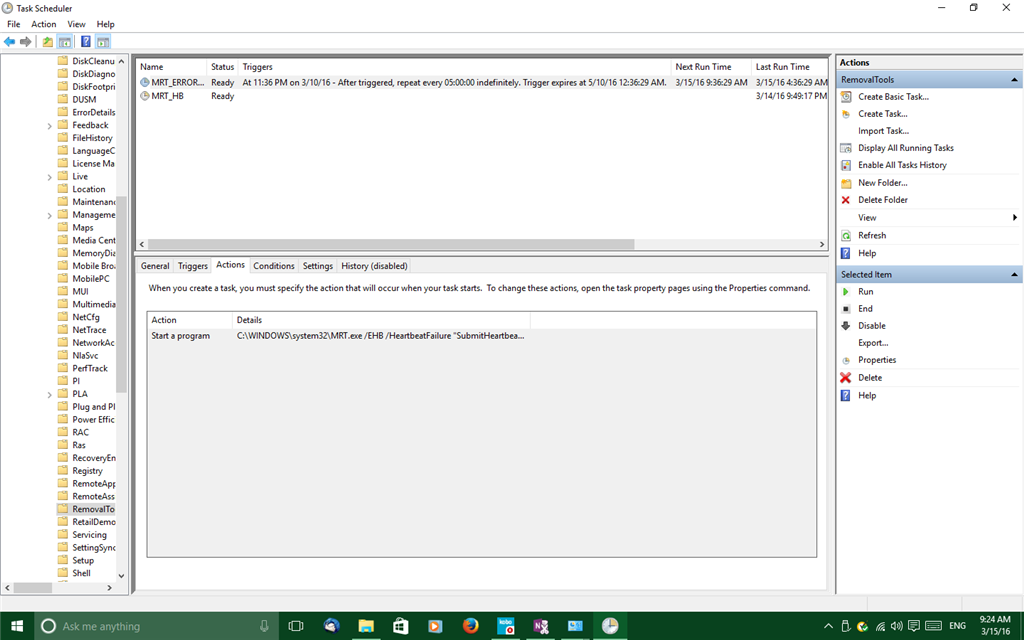Click the Task View taskbar icon
Image resolution: width=1024 pixels, height=640 pixels.
point(296,626)
